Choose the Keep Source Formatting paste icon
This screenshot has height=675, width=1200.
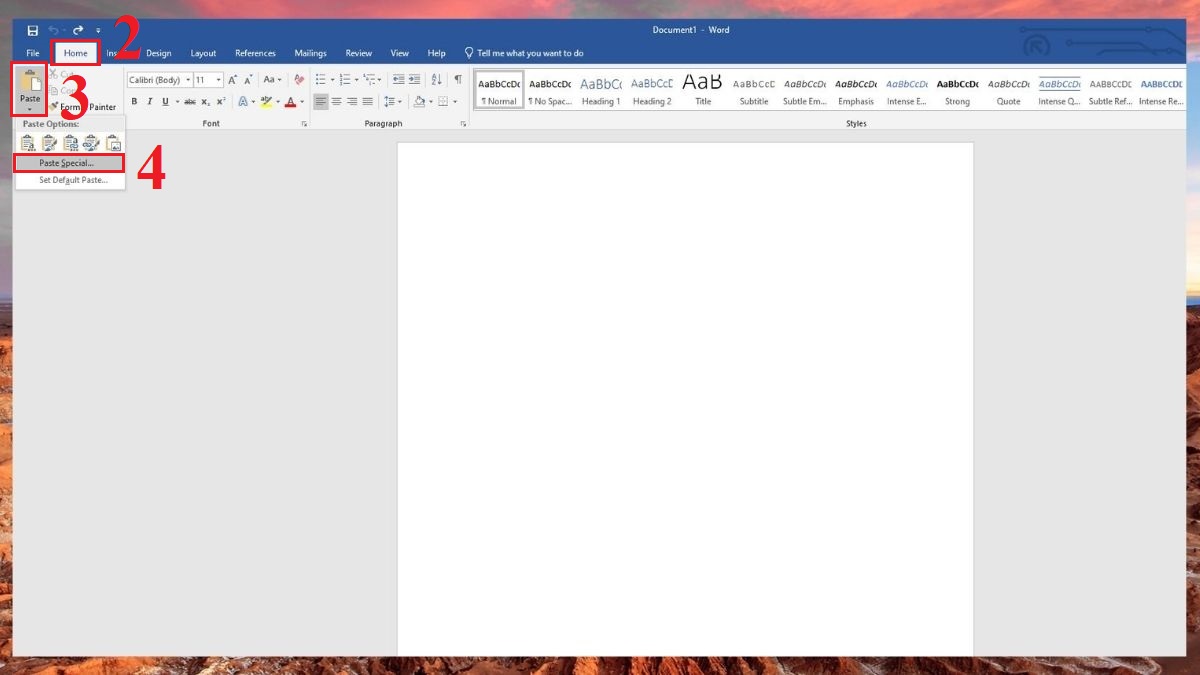pyautogui.click(x=28, y=143)
